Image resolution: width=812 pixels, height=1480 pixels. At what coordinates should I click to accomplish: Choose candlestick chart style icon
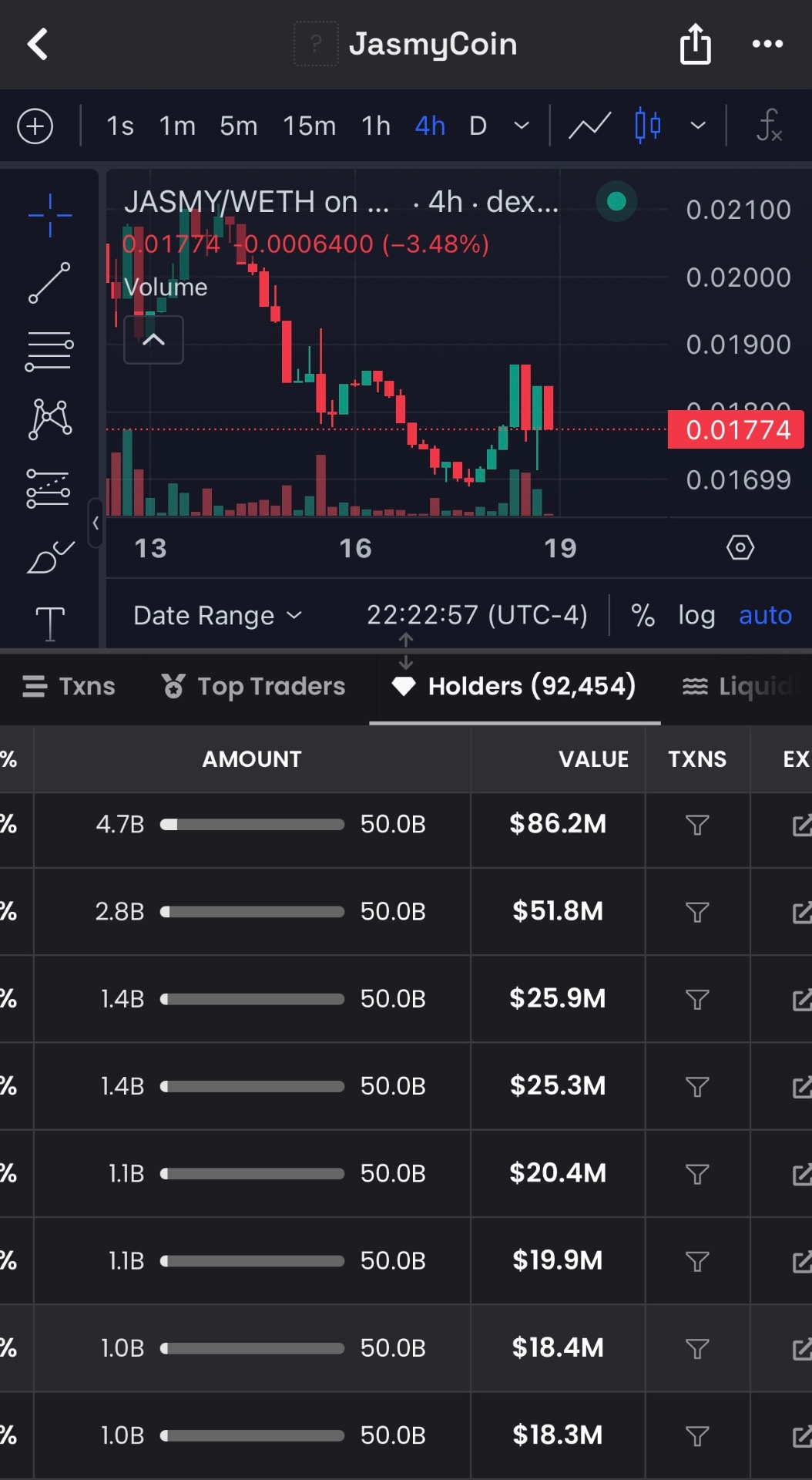648,126
